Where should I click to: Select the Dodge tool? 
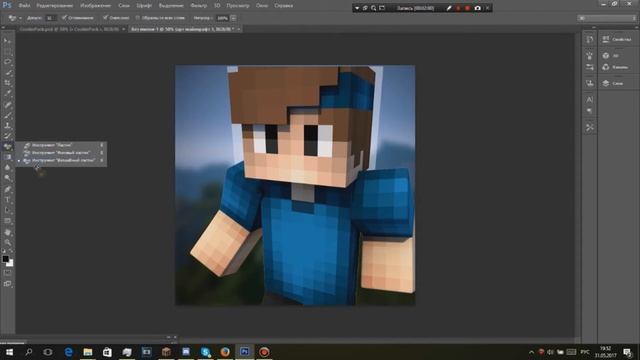[x=7, y=178]
